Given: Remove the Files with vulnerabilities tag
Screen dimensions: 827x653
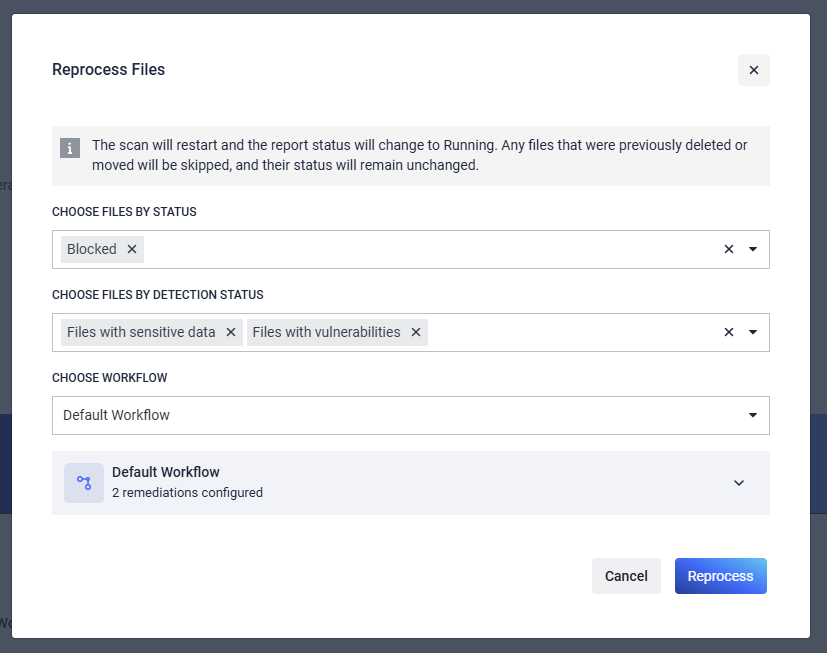Looking at the screenshot, I should coord(416,332).
